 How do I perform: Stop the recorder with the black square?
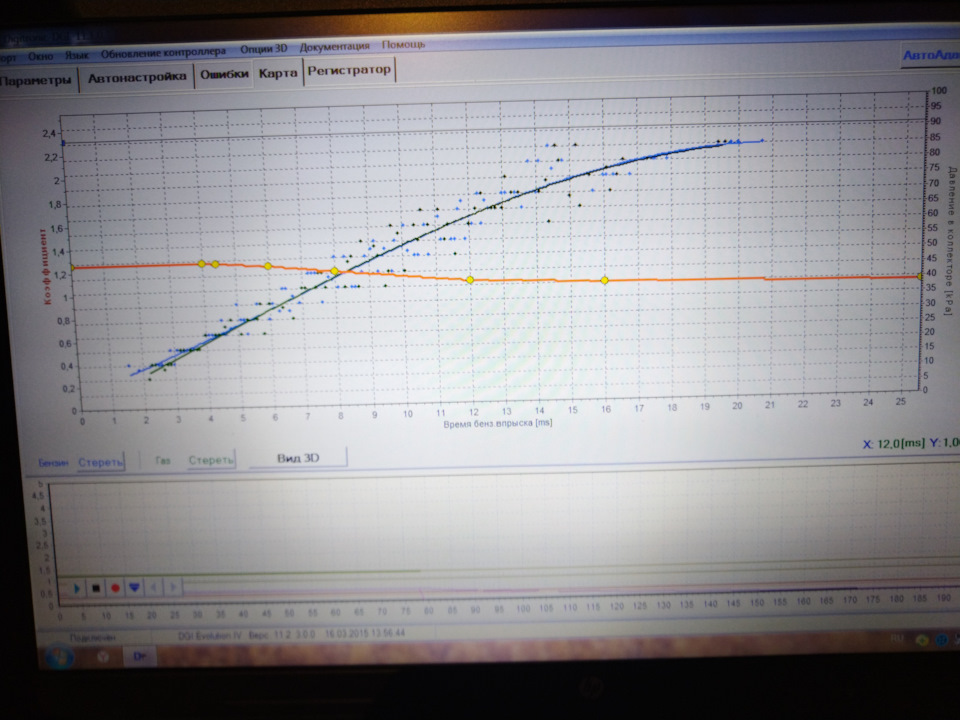click(96, 588)
